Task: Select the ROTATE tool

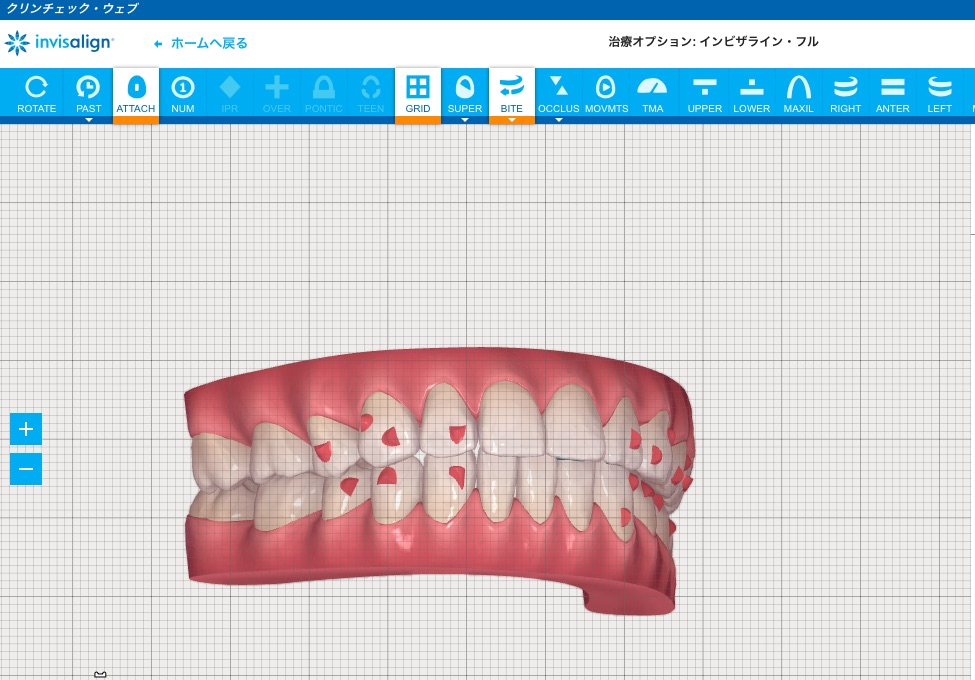Action: (x=37, y=93)
